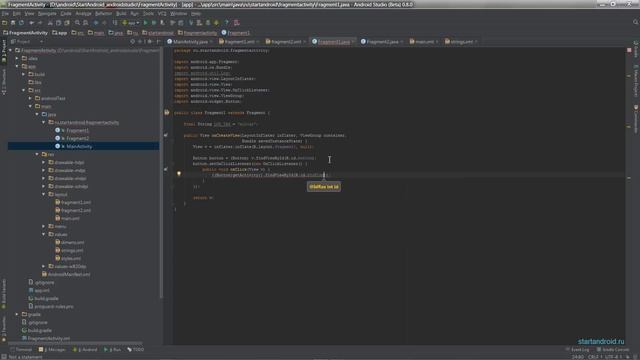Open the VCS menu

pos(162,13)
